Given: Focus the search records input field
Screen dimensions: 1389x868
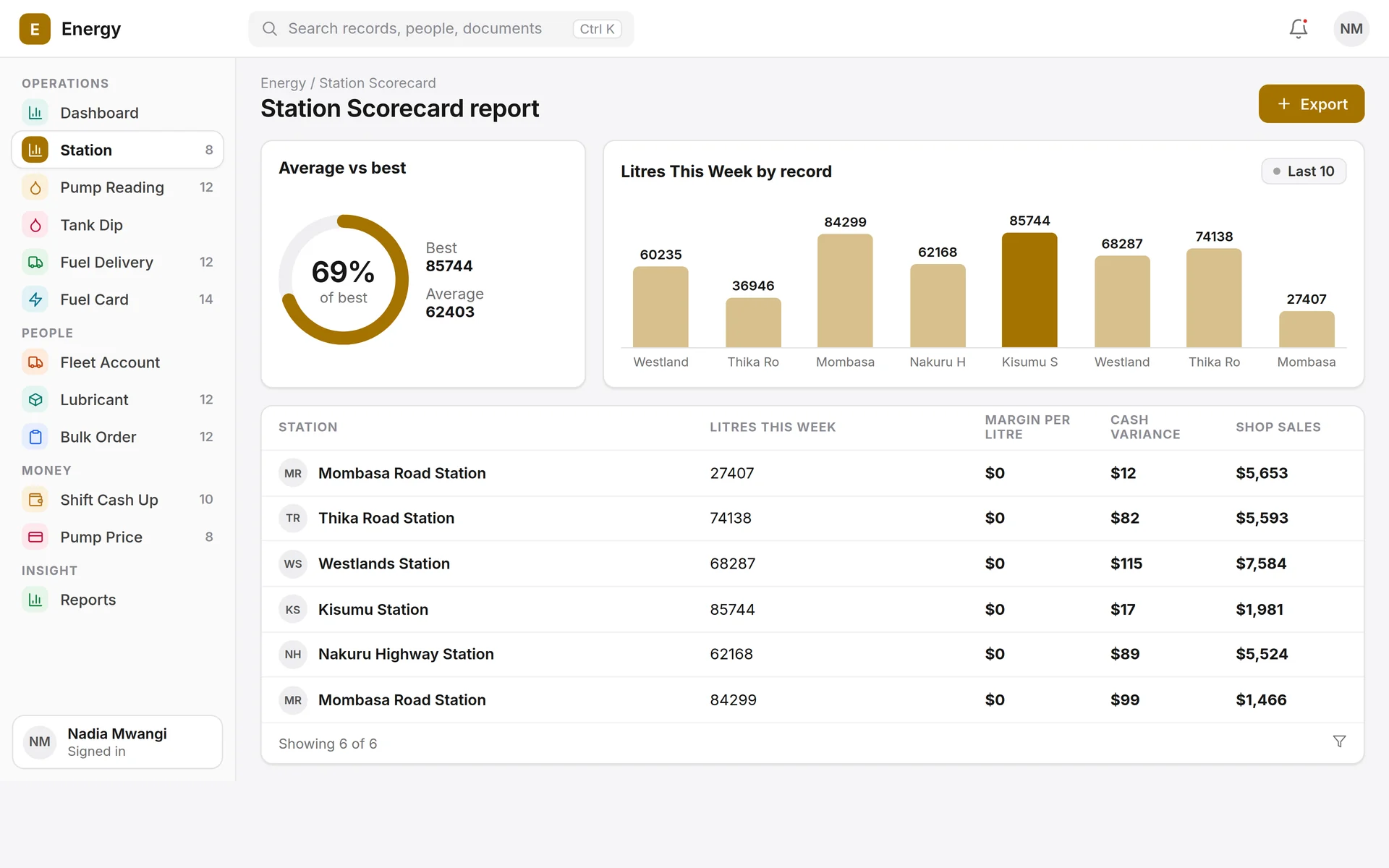Looking at the screenshot, I should [x=441, y=29].
